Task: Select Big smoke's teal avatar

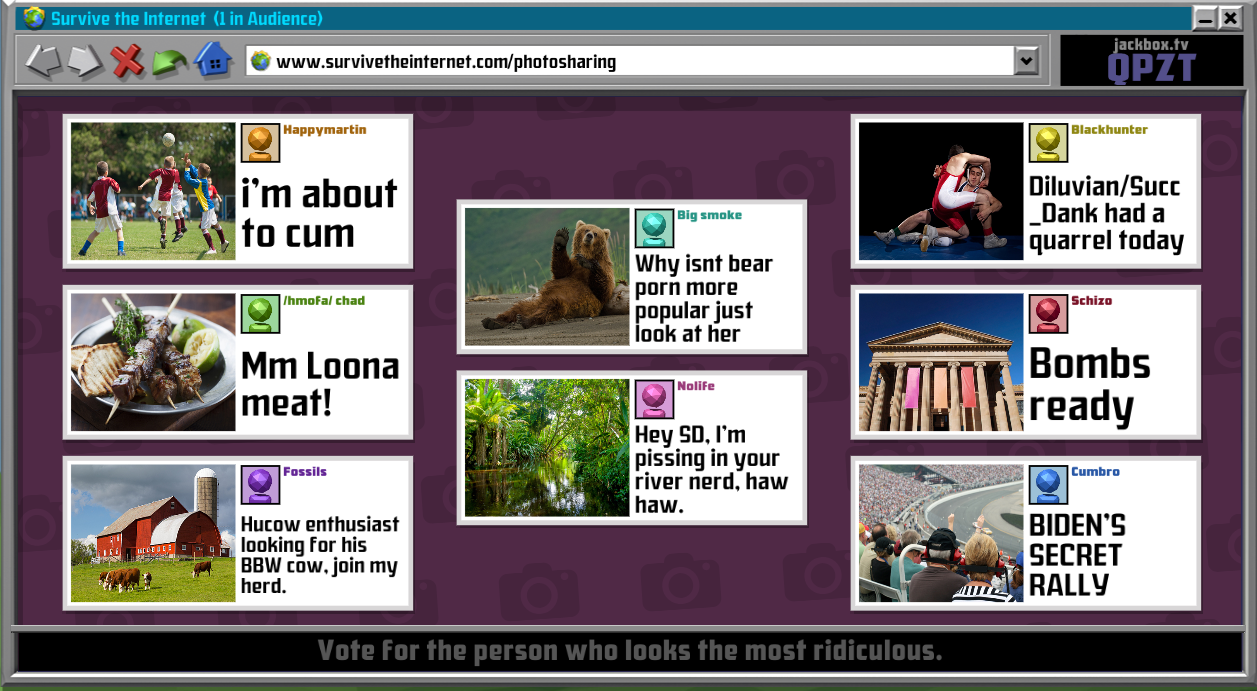Action: (654, 227)
